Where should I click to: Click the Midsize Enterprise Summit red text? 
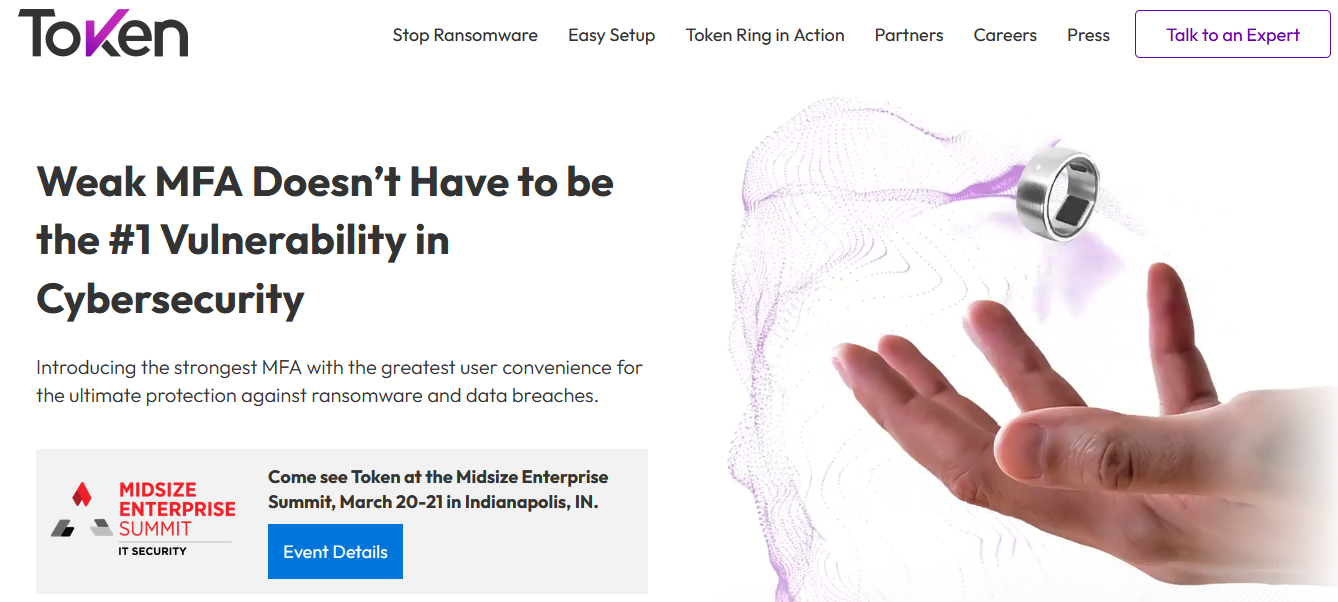tap(177, 509)
